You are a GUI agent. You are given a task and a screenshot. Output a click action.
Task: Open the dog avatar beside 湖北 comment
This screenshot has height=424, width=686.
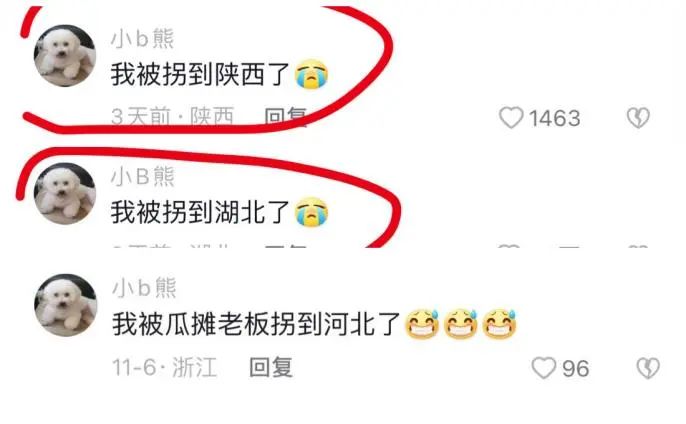pyautogui.click(x=65, y=194)
